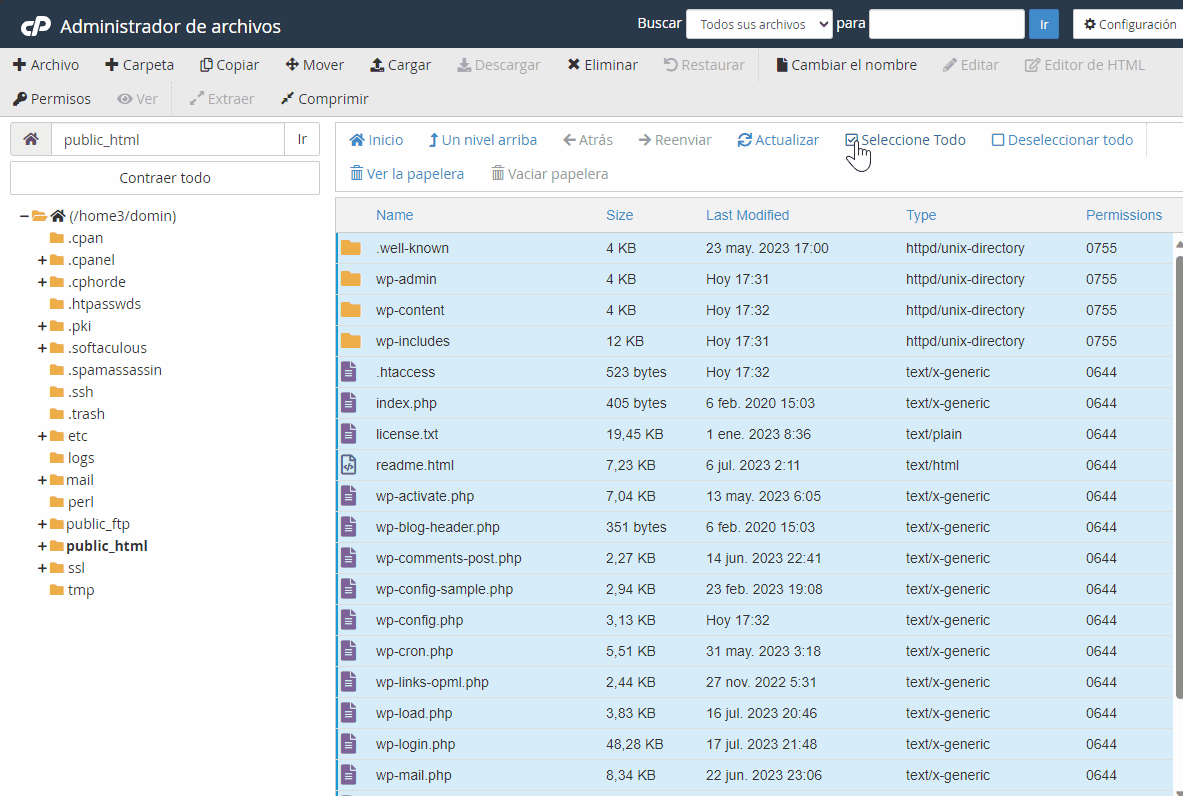Expand the .pki folder in tree
This screenshot has height=796, width=1183.
42,326
